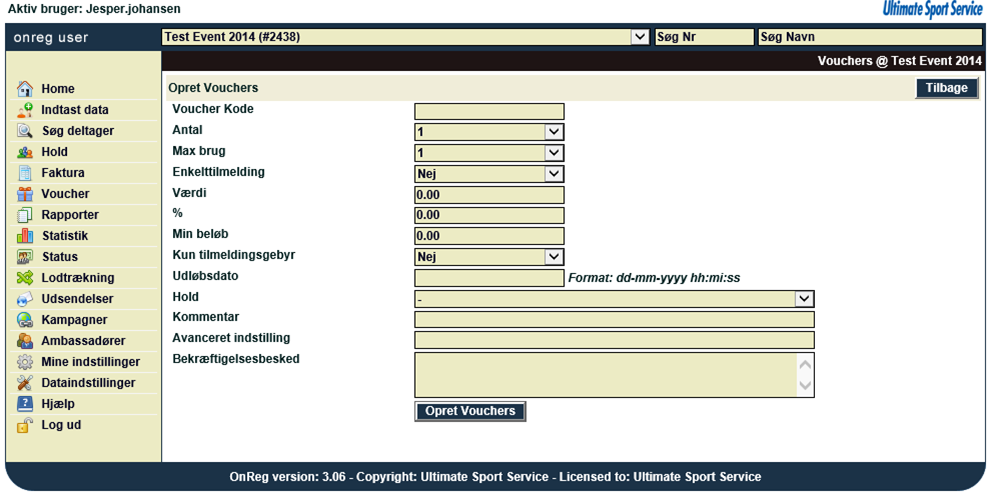Open the Home menu entry
Screen dimensions: 989x499
coord(58,89)
